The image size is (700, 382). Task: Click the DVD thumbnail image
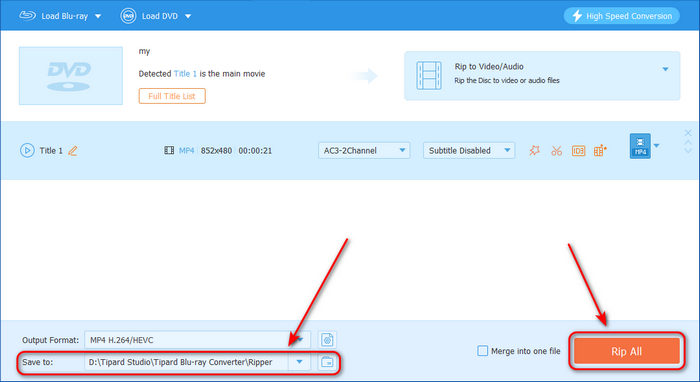(71, 76)
